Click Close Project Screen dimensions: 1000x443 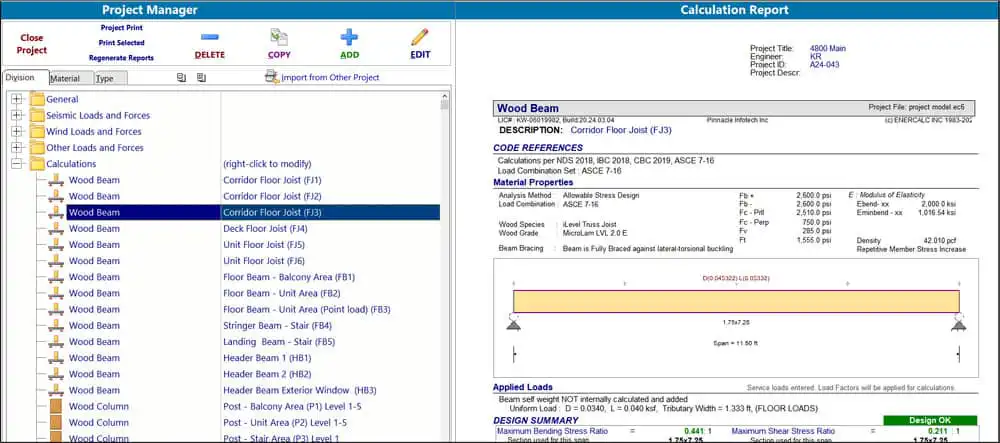[x=31, y=44]
